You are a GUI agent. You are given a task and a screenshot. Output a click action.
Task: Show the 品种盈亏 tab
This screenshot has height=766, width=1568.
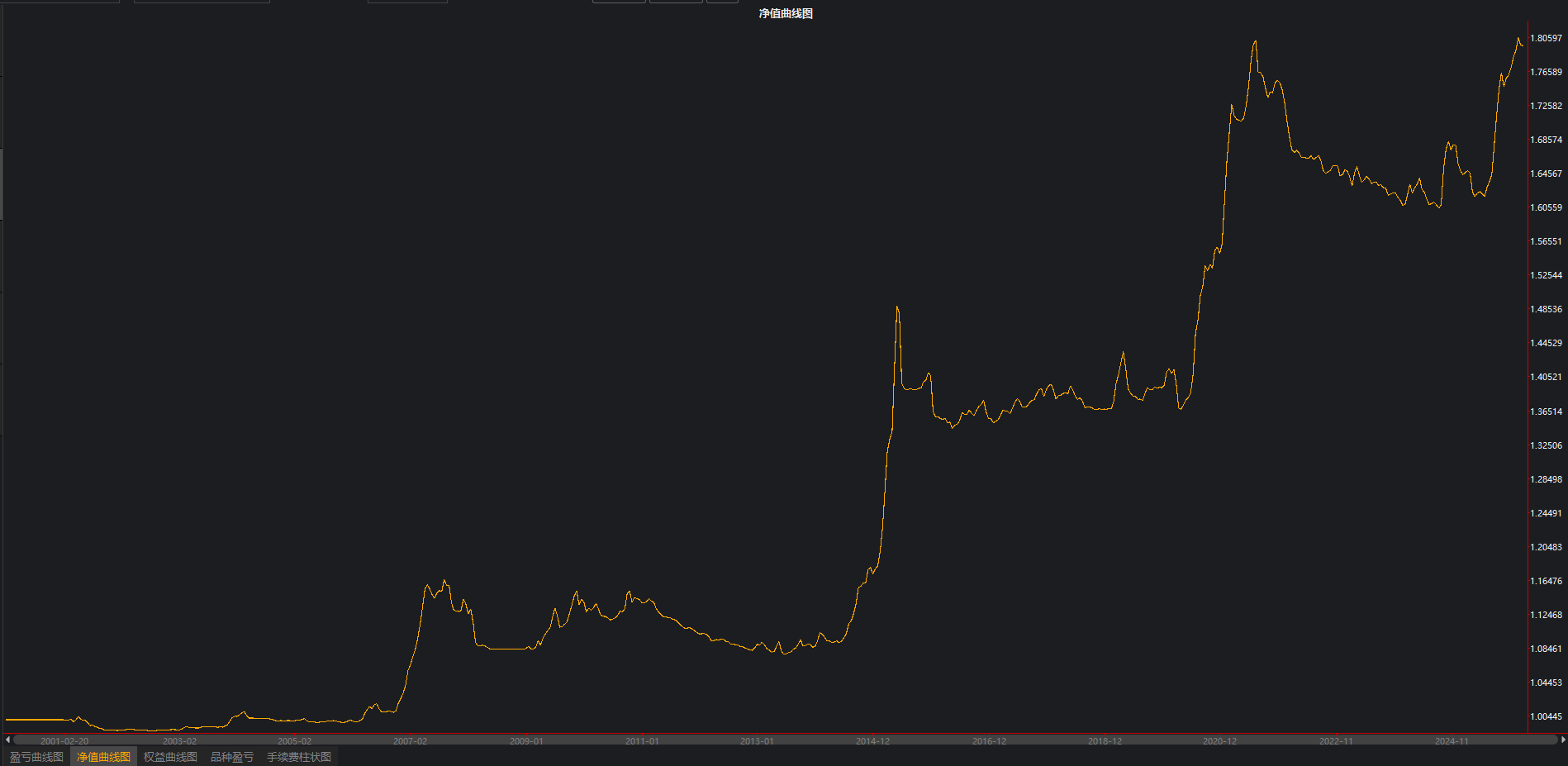tap(232, 757)
